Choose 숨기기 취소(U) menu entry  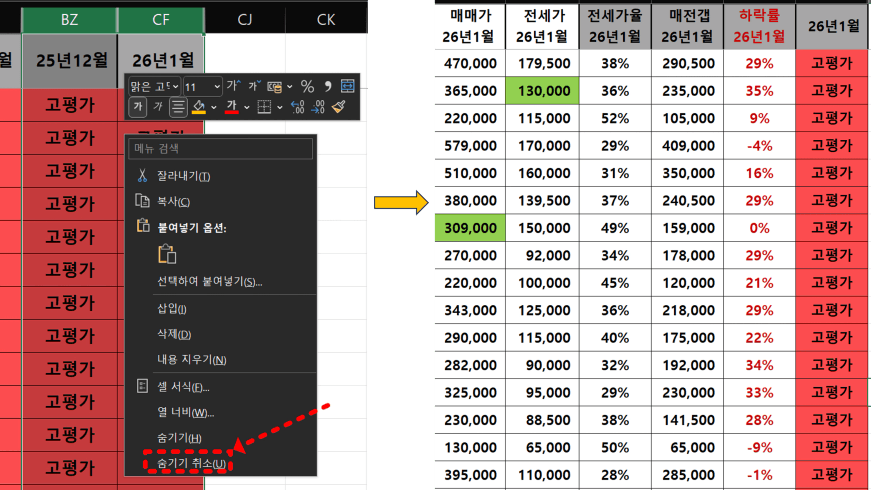(191, 463)
